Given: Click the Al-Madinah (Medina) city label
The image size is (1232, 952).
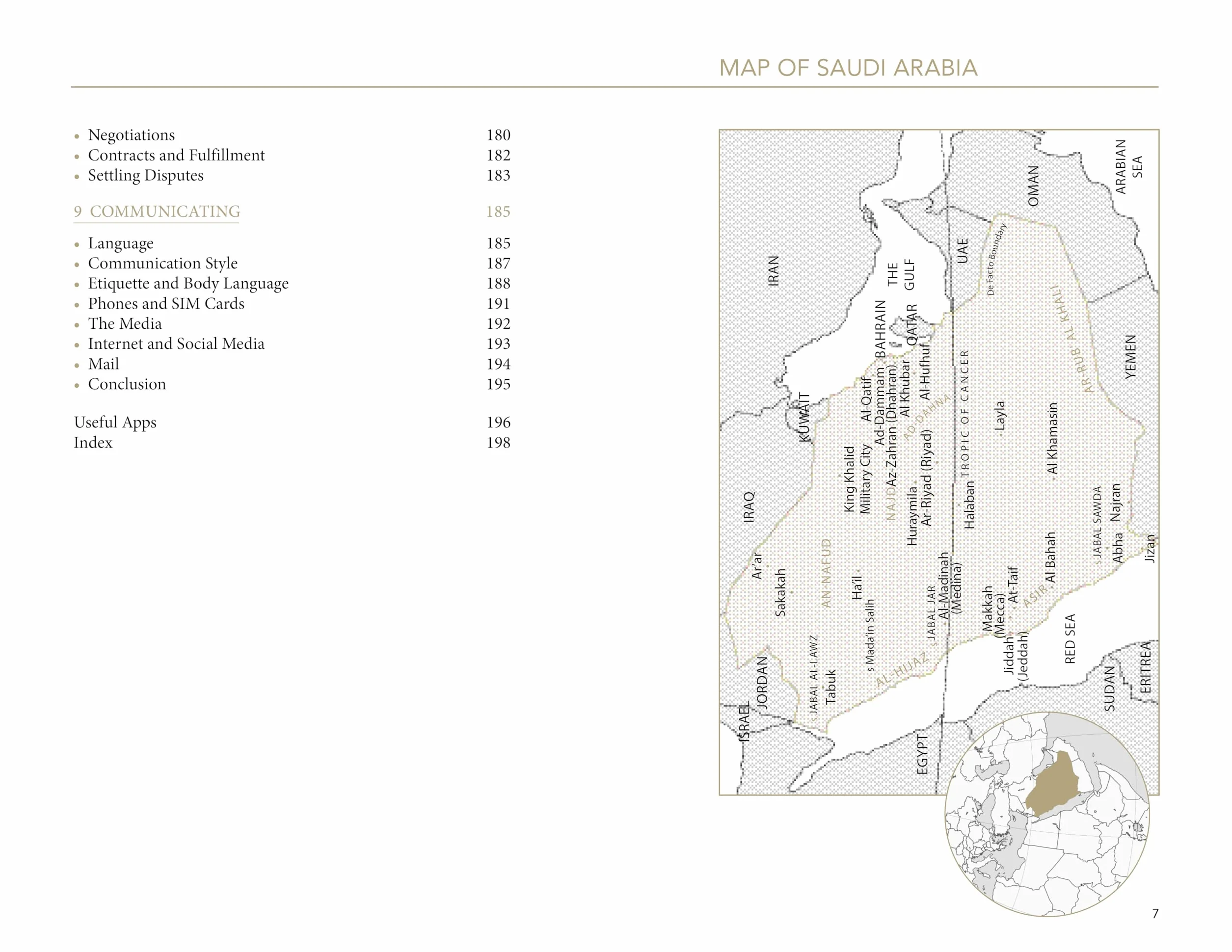Looking at the screenshot, I should 950,585.
